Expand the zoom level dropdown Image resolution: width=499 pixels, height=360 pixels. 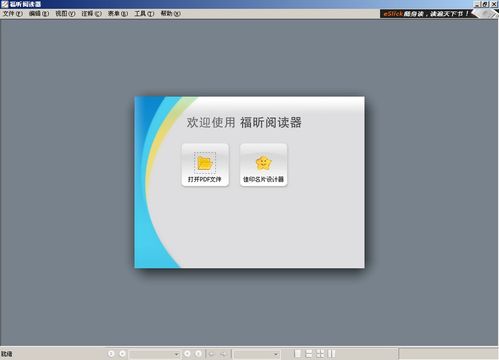pyautogui.click(x=276, y=354)
